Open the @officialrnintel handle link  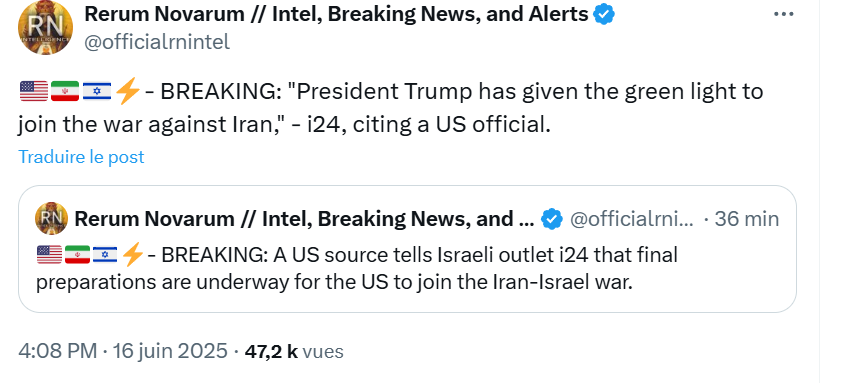point(157,41)
